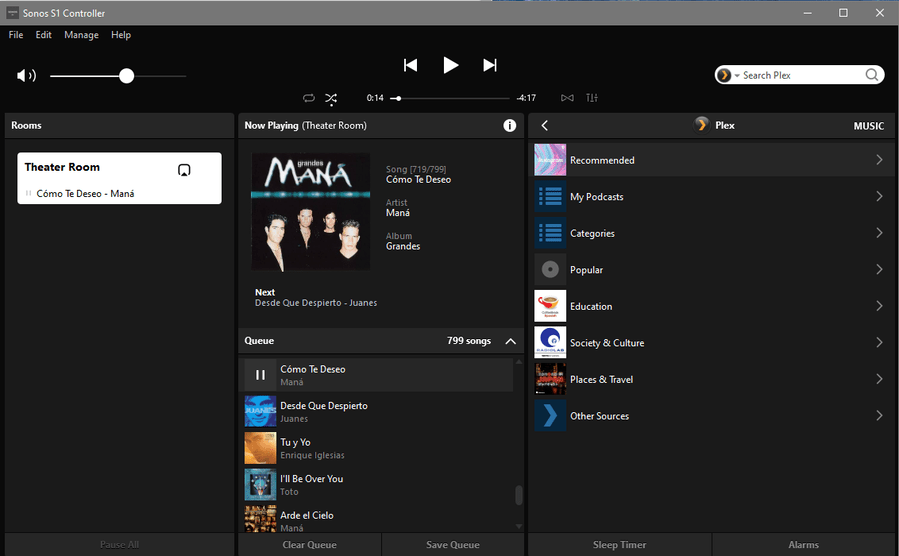
Task: Expand Popular with its chevron
Action: click(879, 269)
